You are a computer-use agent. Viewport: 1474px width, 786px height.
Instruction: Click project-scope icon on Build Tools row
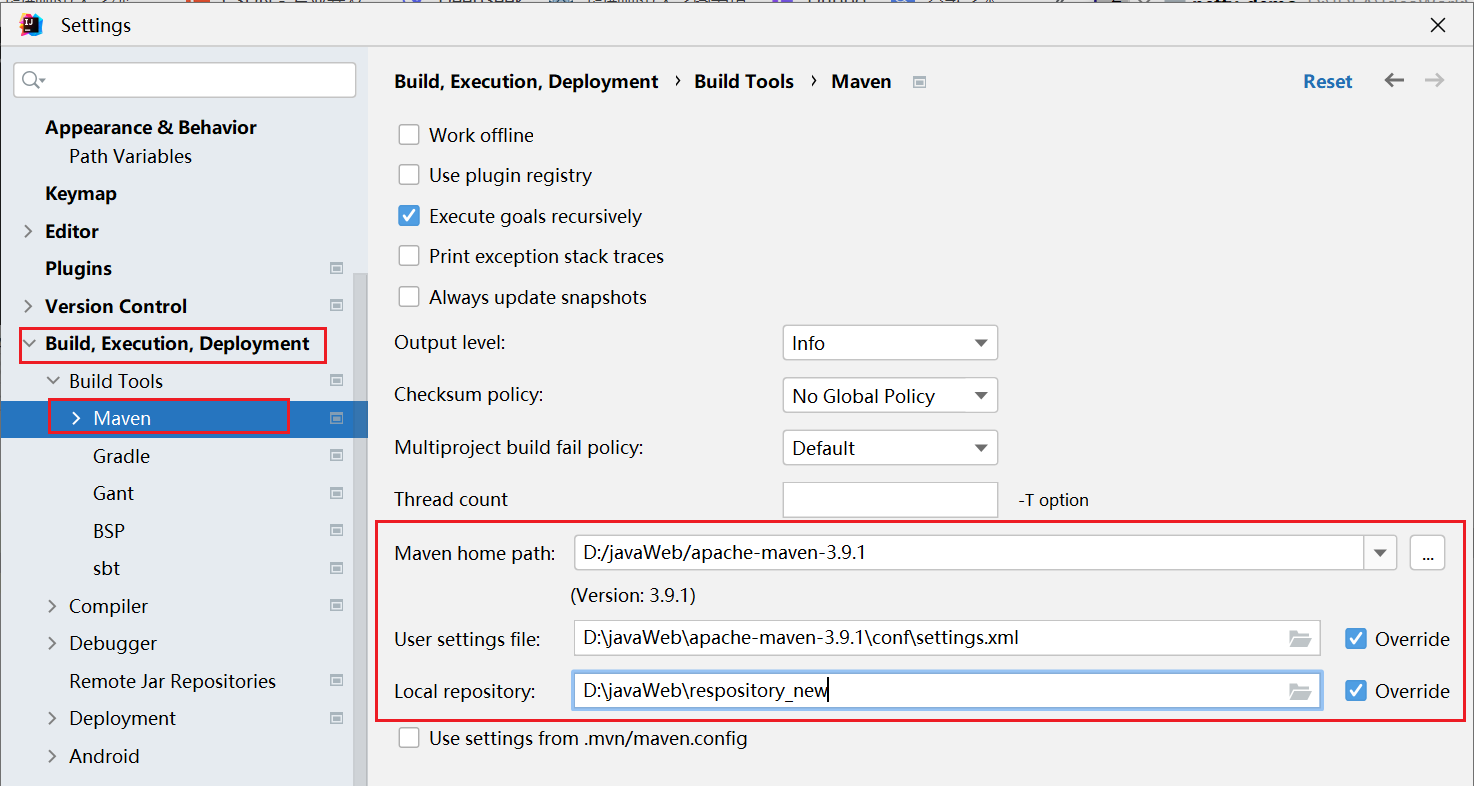337,381
